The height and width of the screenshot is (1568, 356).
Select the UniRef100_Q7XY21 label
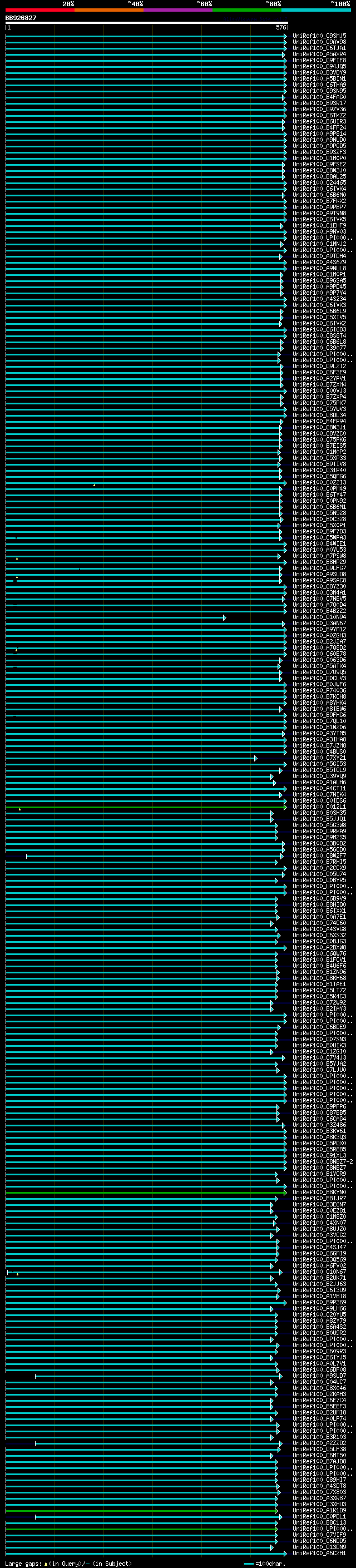coord(319,758)
